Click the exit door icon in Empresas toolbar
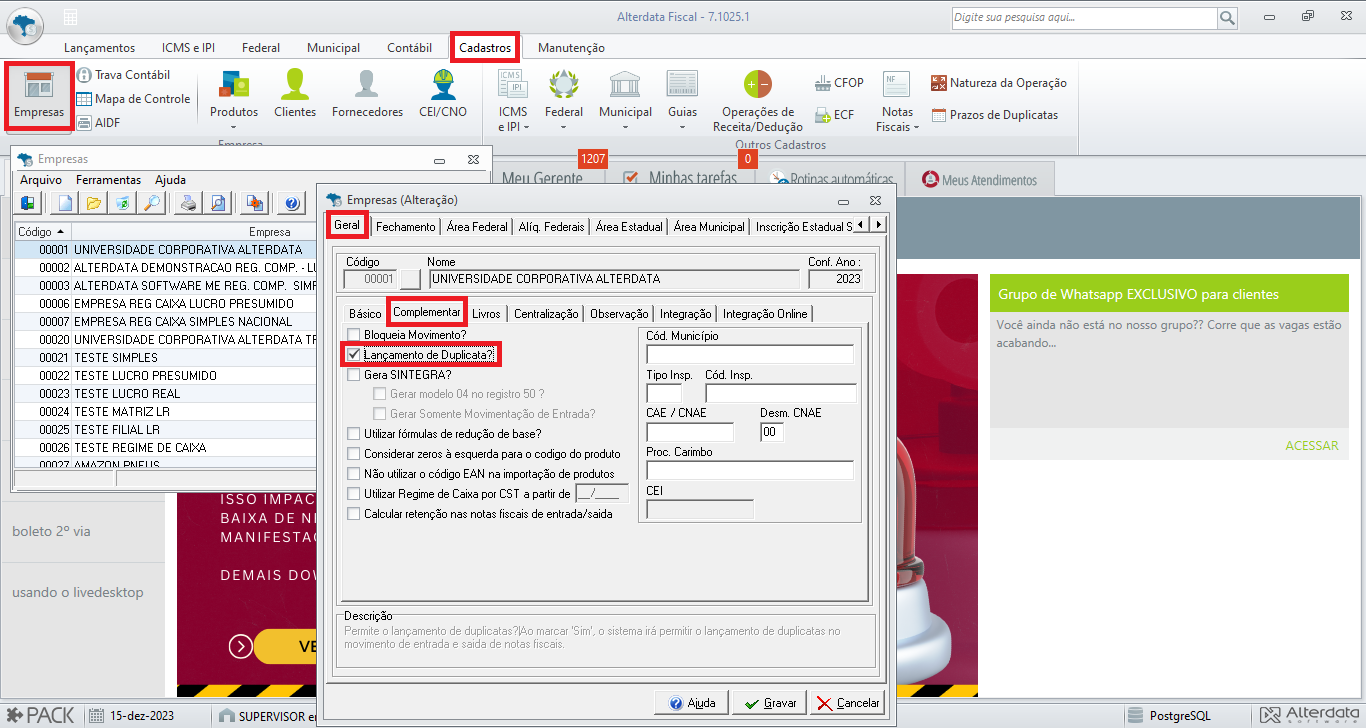Image resolution: width=1366 pixels, height=728 pixels. (28, 203)
